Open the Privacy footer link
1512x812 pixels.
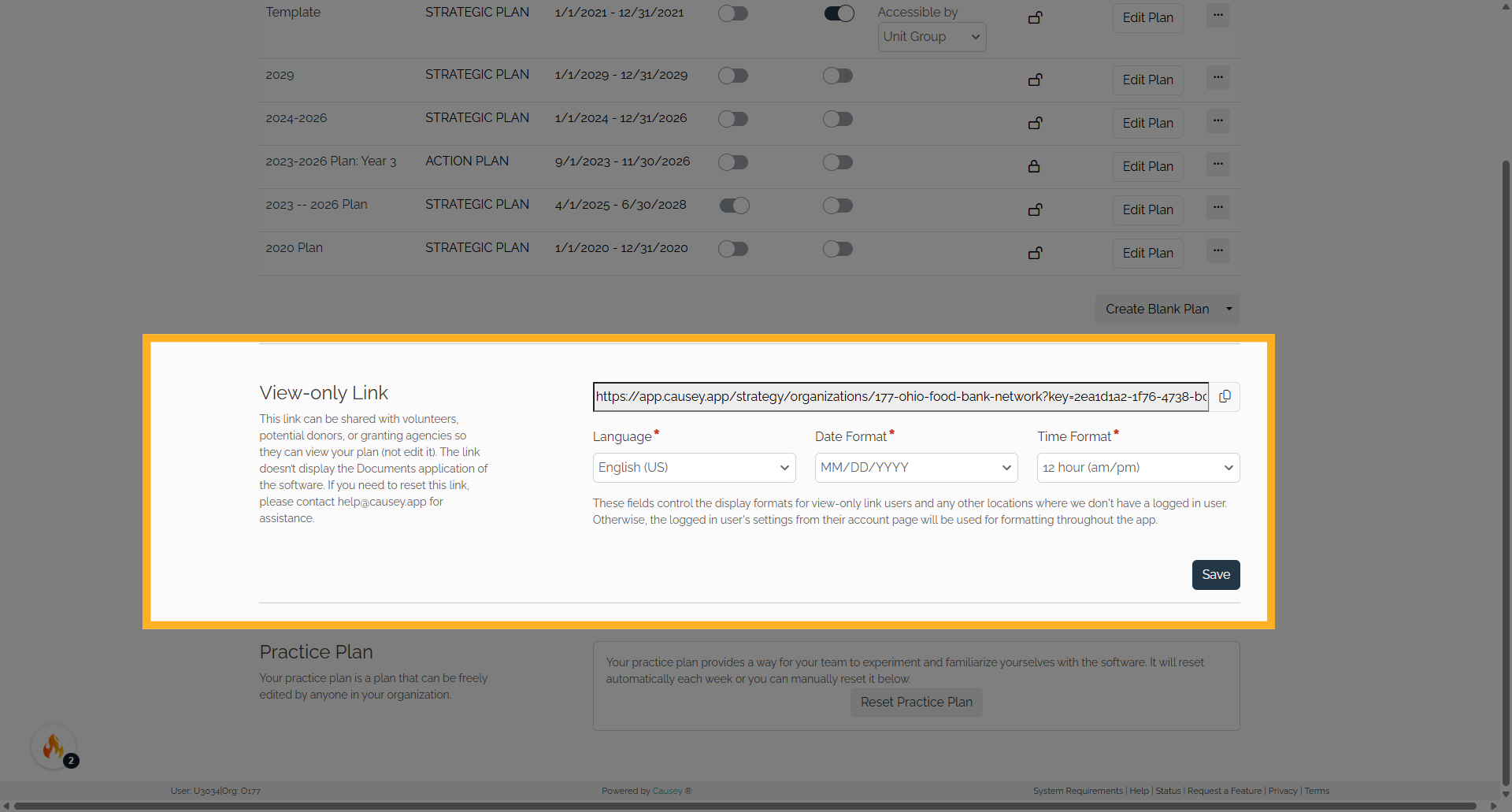point(1283,792)
